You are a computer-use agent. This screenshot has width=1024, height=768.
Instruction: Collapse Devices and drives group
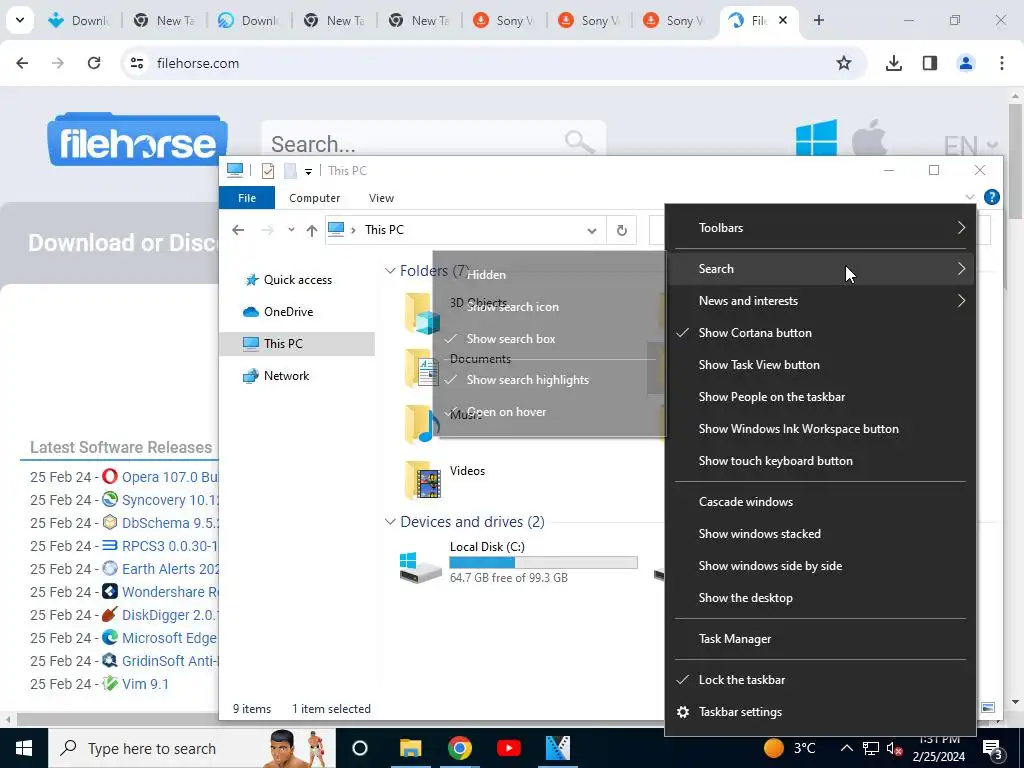pyautogui.click(x=390, y=522)
